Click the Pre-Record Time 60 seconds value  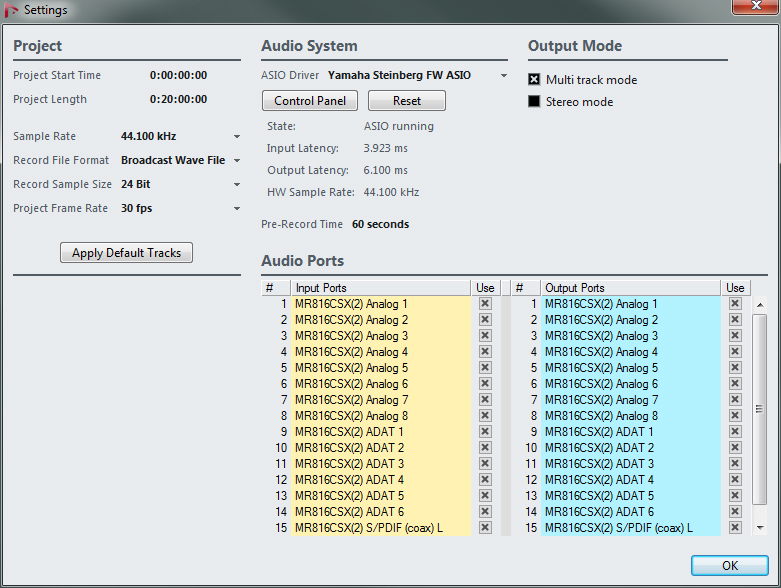(381, 224)
